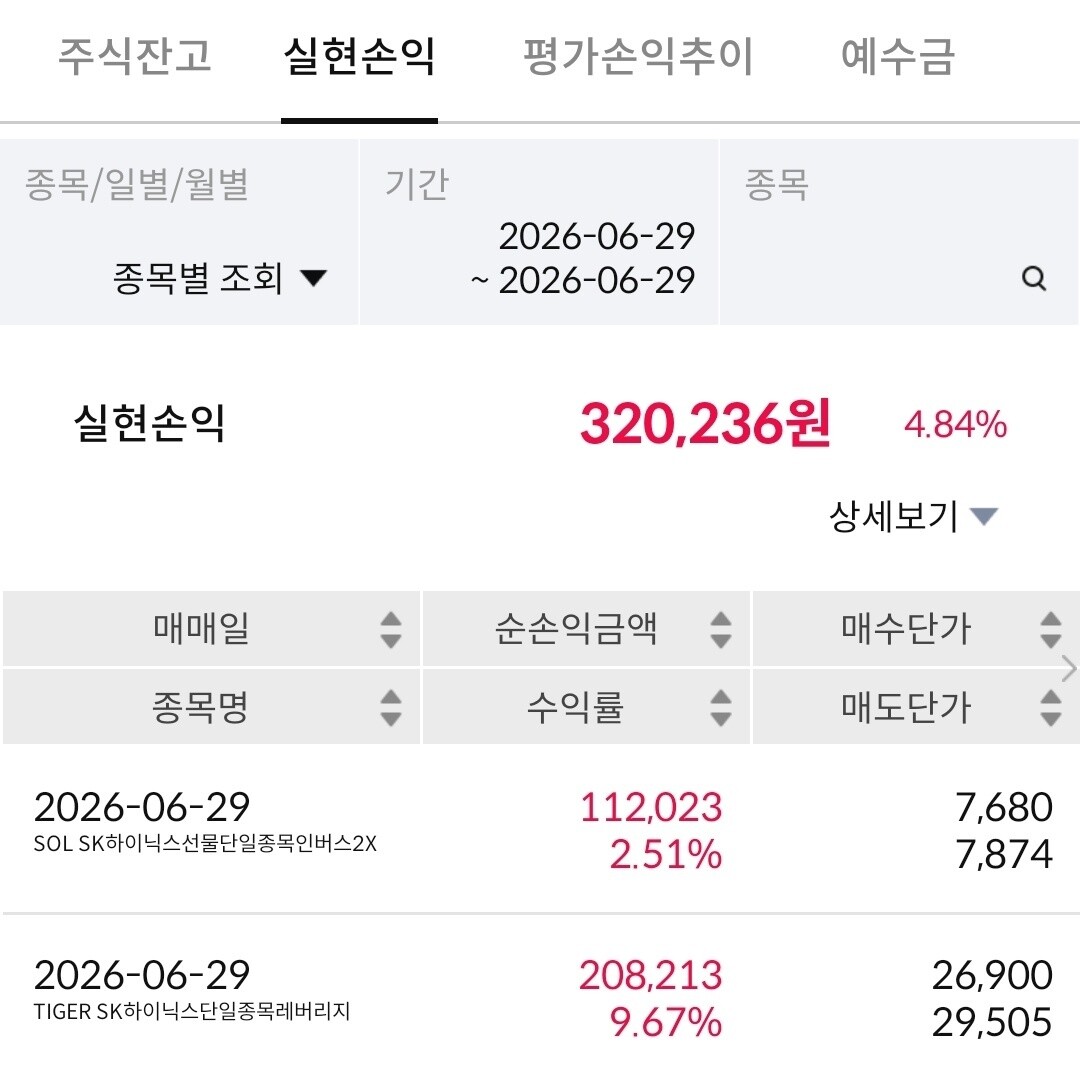
Task: Show more columns with right chevron
Action: point(1069,668)
